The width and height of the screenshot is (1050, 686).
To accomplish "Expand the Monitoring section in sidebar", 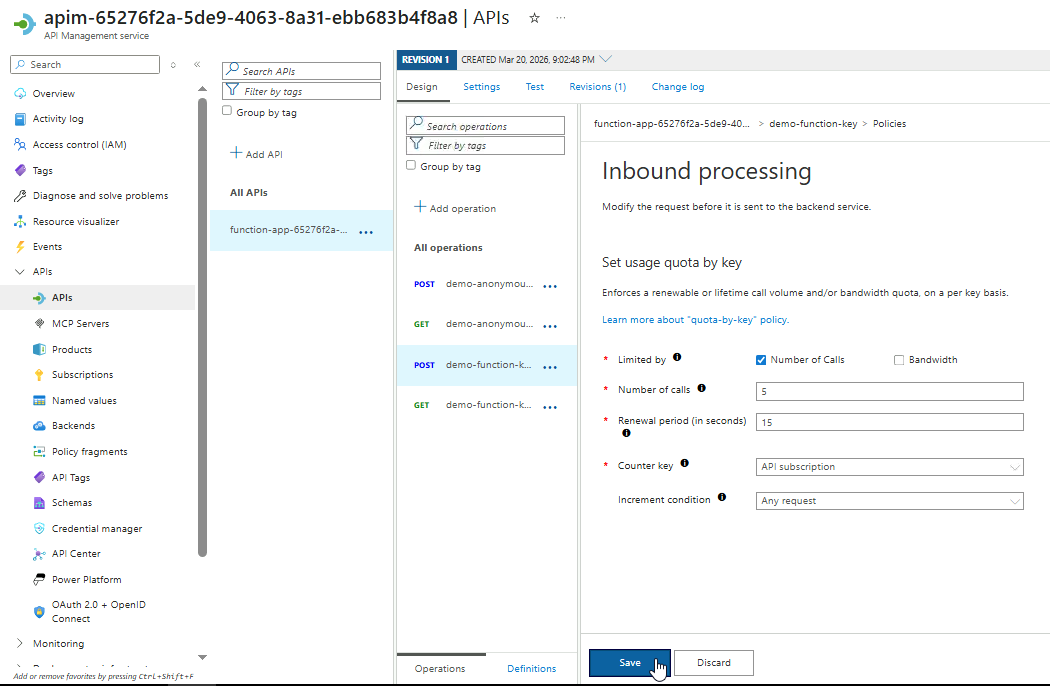I will pos(20,644).
